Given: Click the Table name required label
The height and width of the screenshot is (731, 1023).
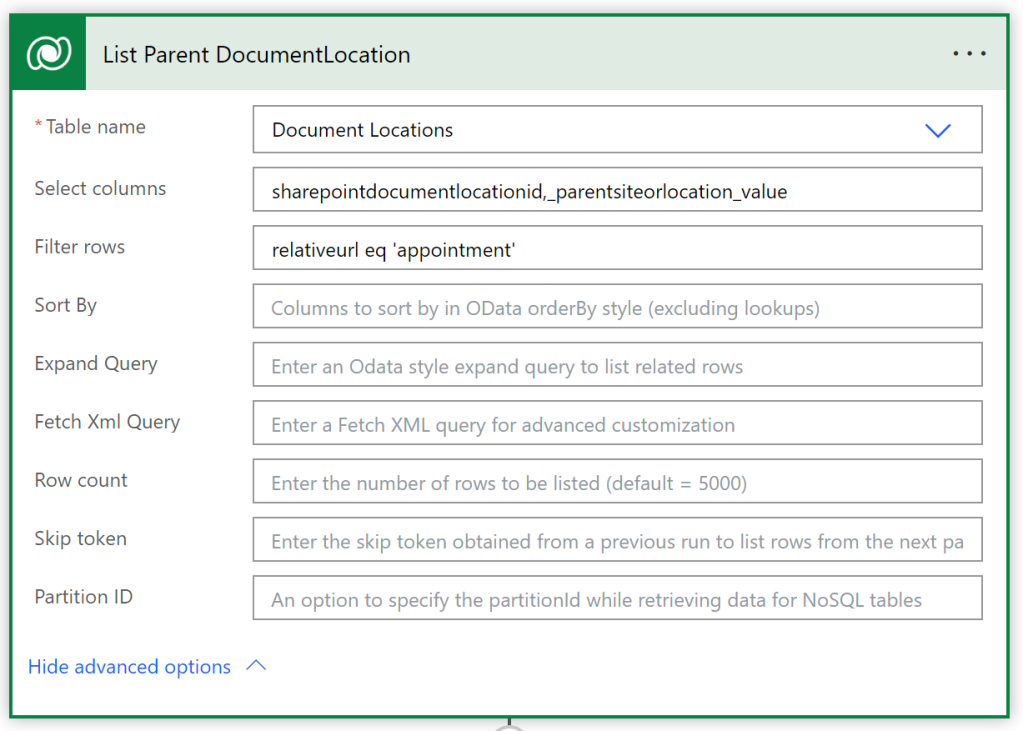Looking at the screenshot, I should click(x=94, y=127).
